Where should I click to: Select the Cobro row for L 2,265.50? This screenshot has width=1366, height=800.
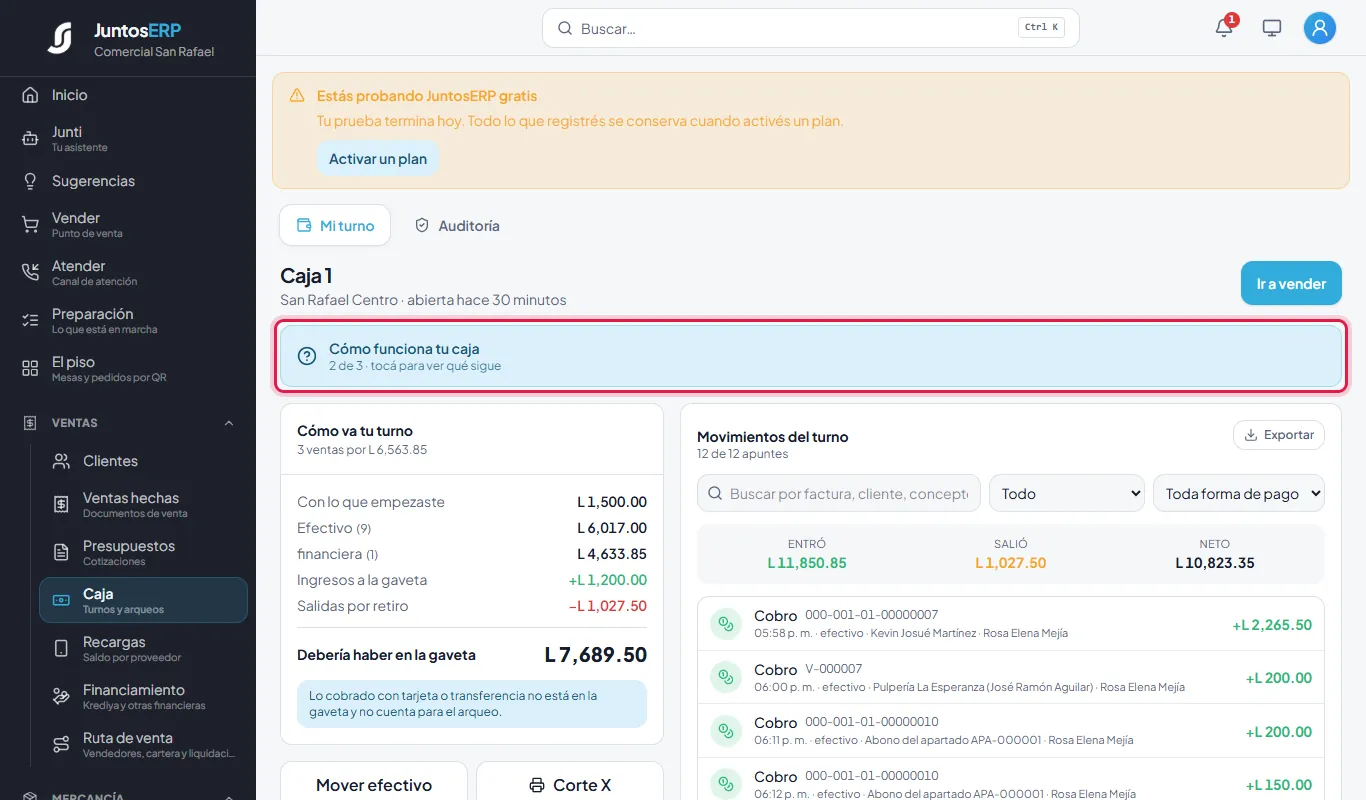(1011, 624)
